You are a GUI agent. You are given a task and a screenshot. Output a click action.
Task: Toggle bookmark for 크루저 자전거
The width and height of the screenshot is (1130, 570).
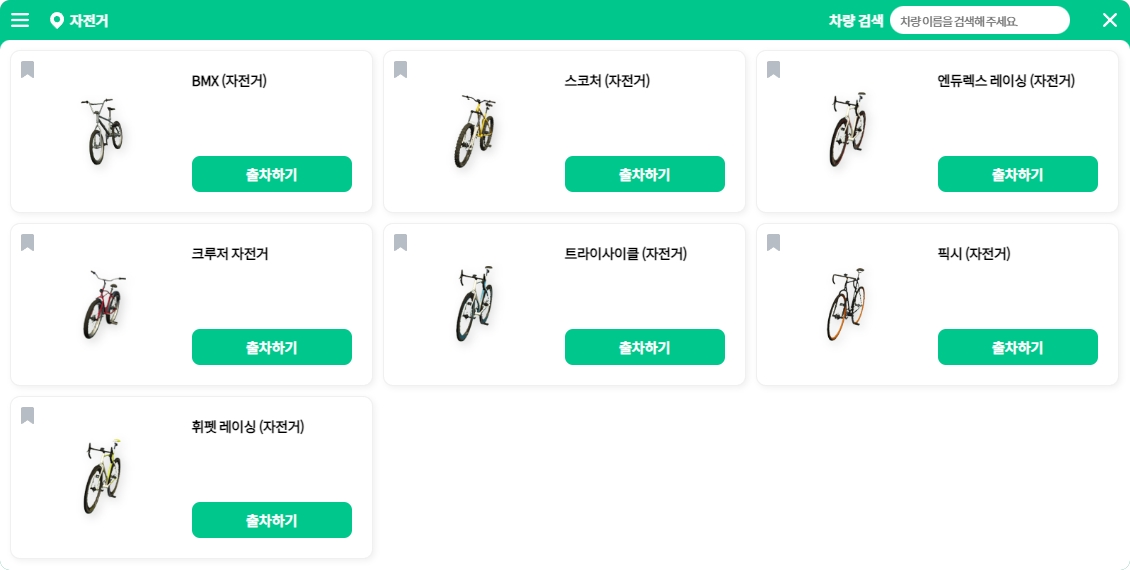28,243
